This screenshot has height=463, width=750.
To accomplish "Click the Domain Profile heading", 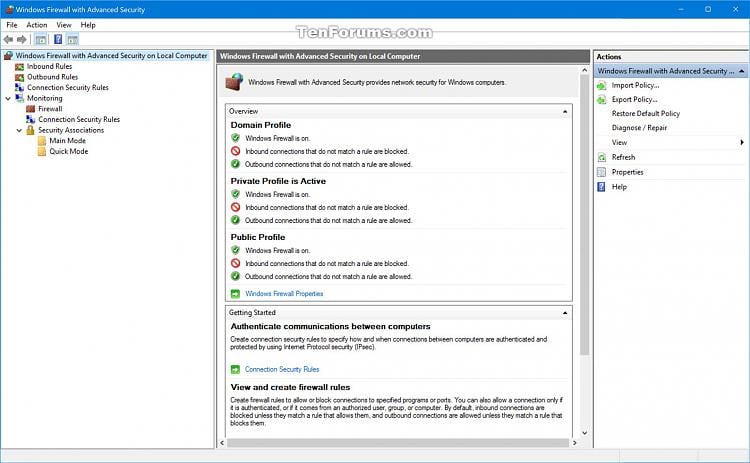I will [x=260, y=125].
